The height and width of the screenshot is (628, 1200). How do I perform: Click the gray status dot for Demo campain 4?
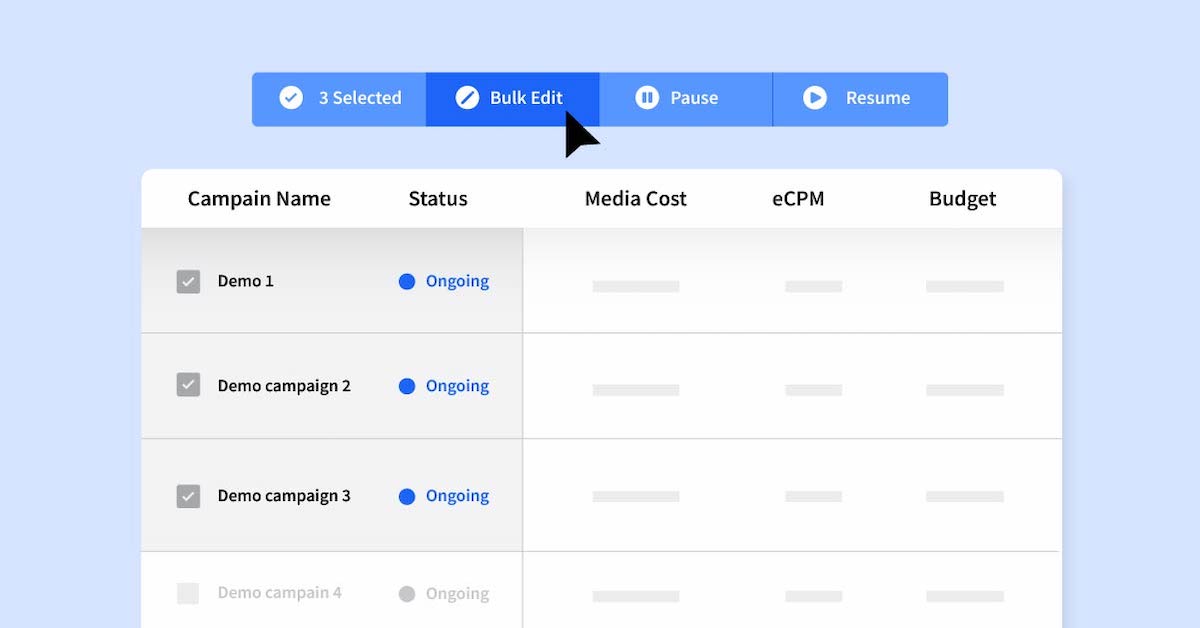pos(406,593)
